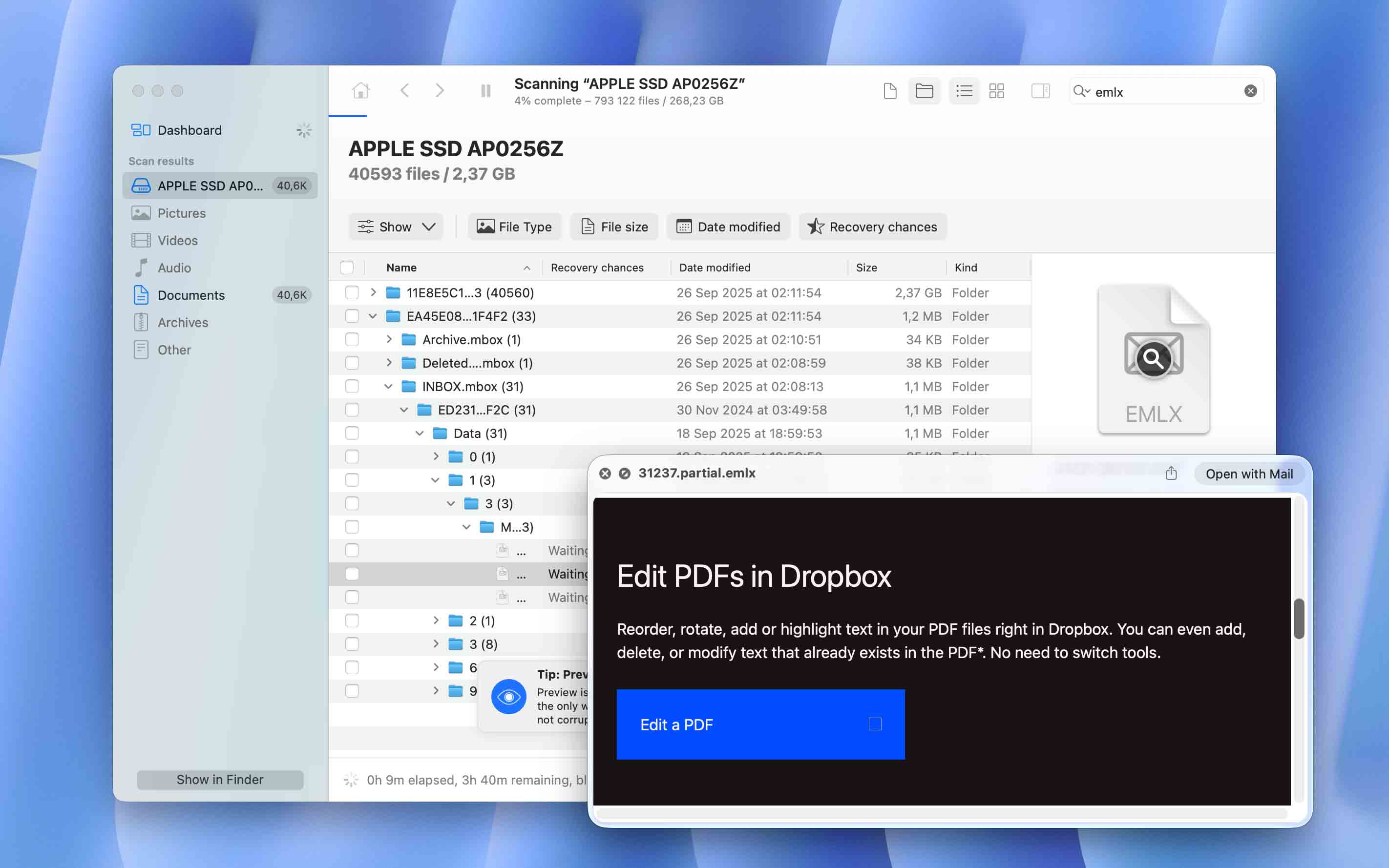1389x868 pixels.
Task: Switch to grid view of scan results
Action: click(997, 91)
